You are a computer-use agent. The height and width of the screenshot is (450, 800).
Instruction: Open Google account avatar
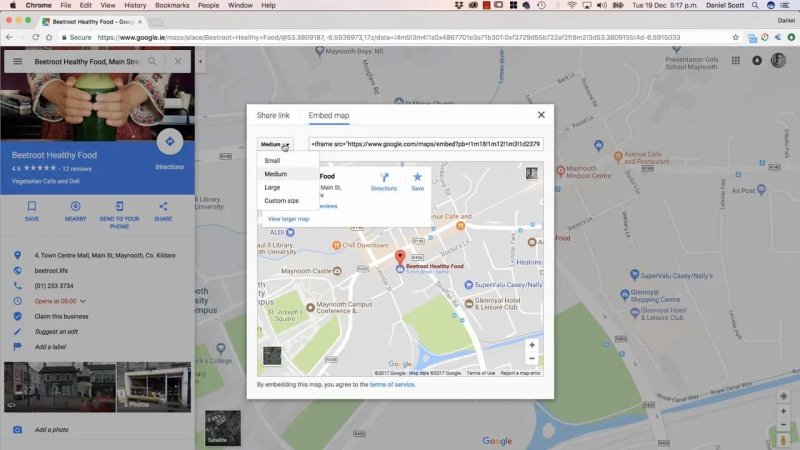click(x=778, y=61)
